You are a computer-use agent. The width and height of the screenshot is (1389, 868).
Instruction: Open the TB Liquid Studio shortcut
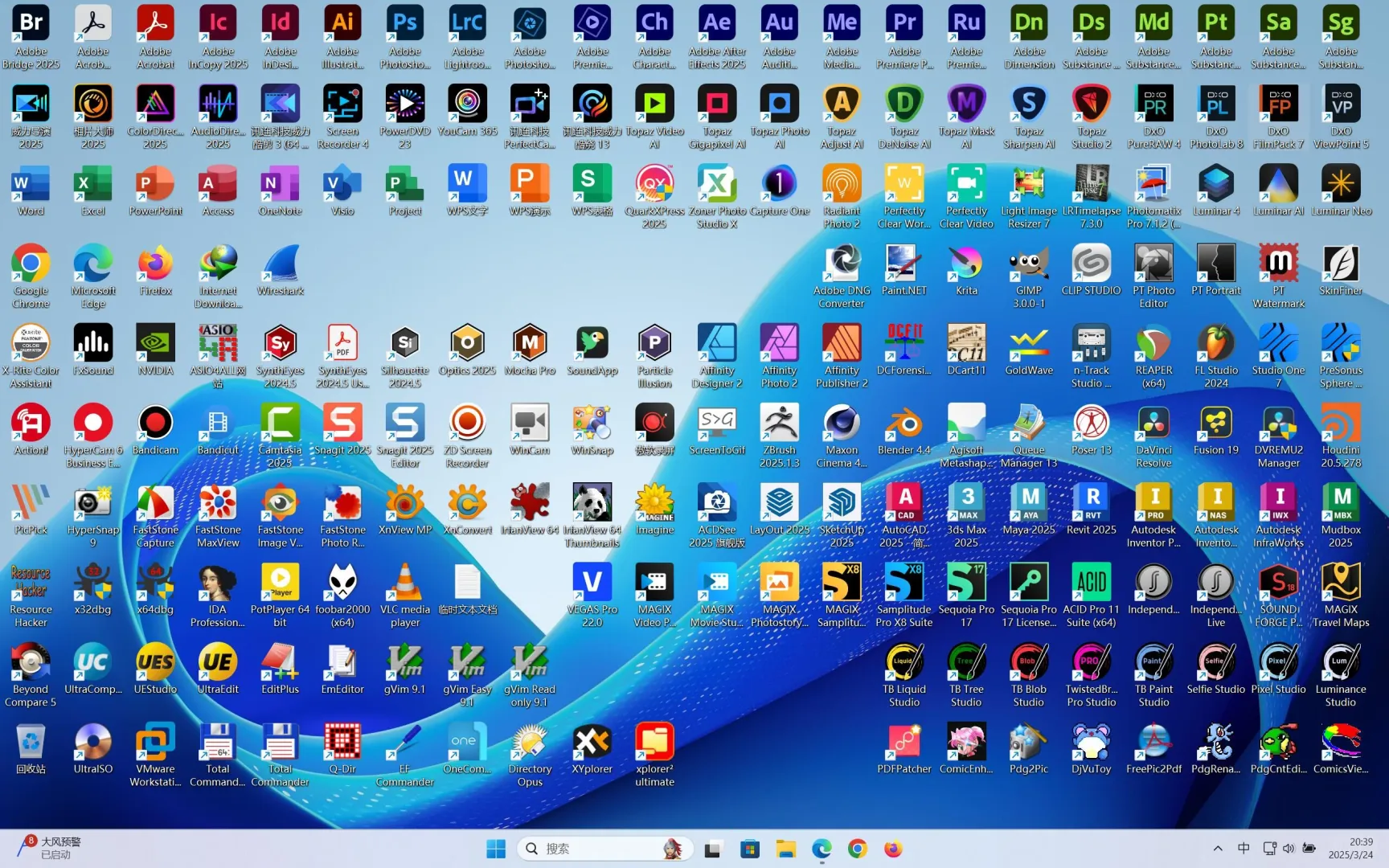904,674
